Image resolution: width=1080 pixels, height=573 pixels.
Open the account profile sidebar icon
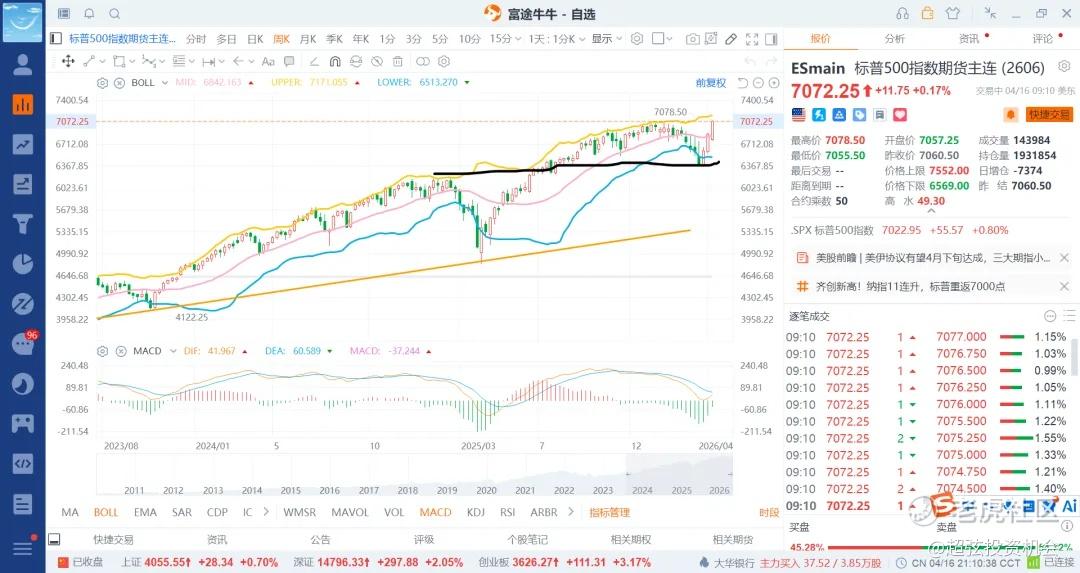[23, 64]
